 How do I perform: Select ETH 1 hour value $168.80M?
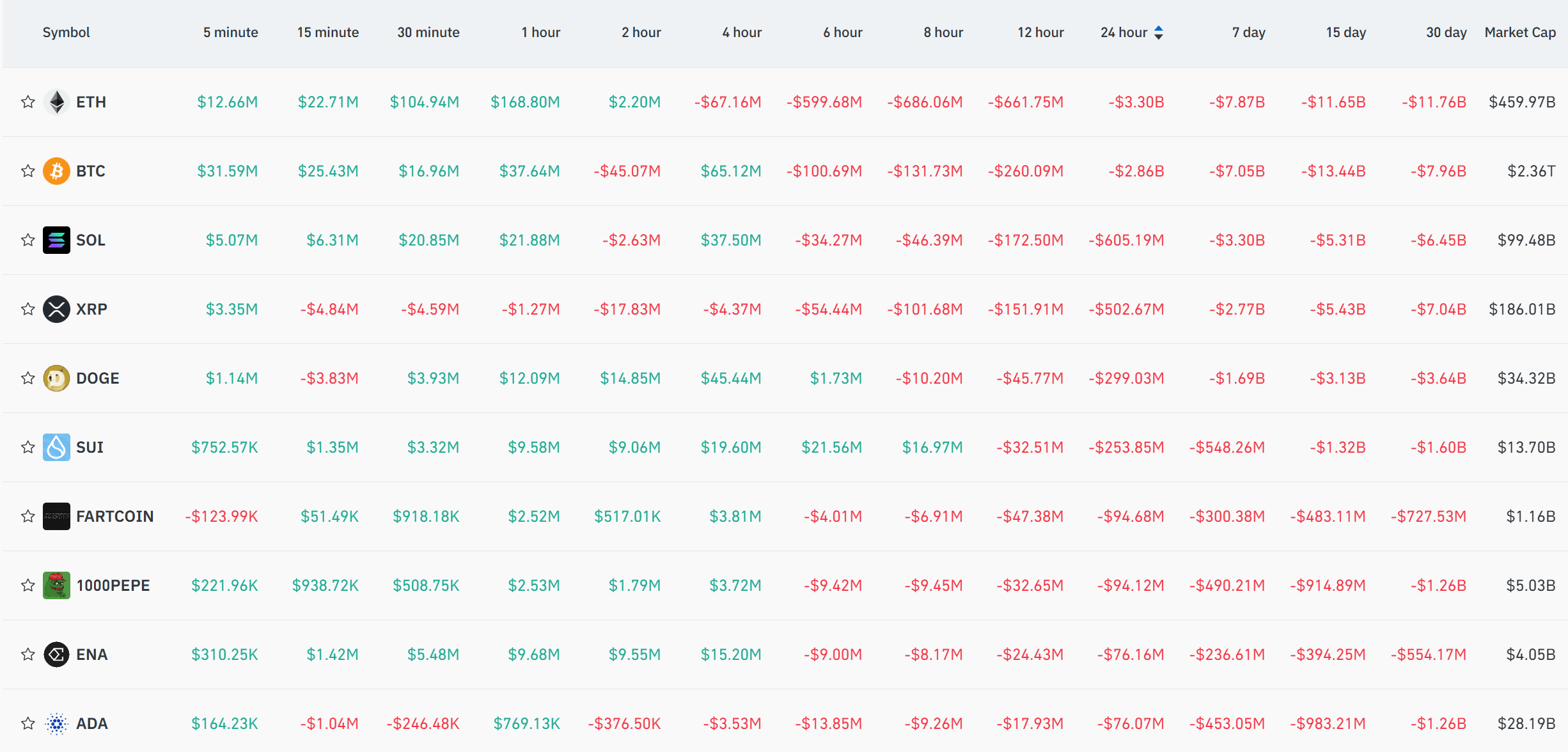point(525,102)
